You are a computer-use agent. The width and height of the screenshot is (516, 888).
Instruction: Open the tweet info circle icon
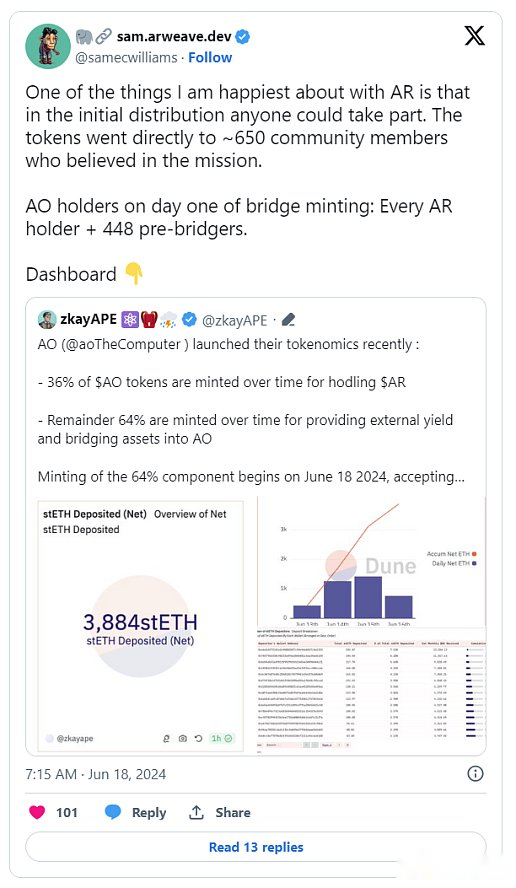coord(475,774)
